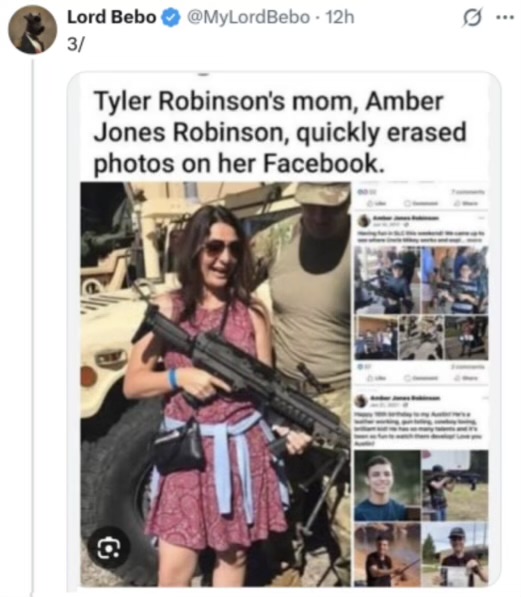Click the group photo small thumbnail
521x597 pixels.
point(376,338)
